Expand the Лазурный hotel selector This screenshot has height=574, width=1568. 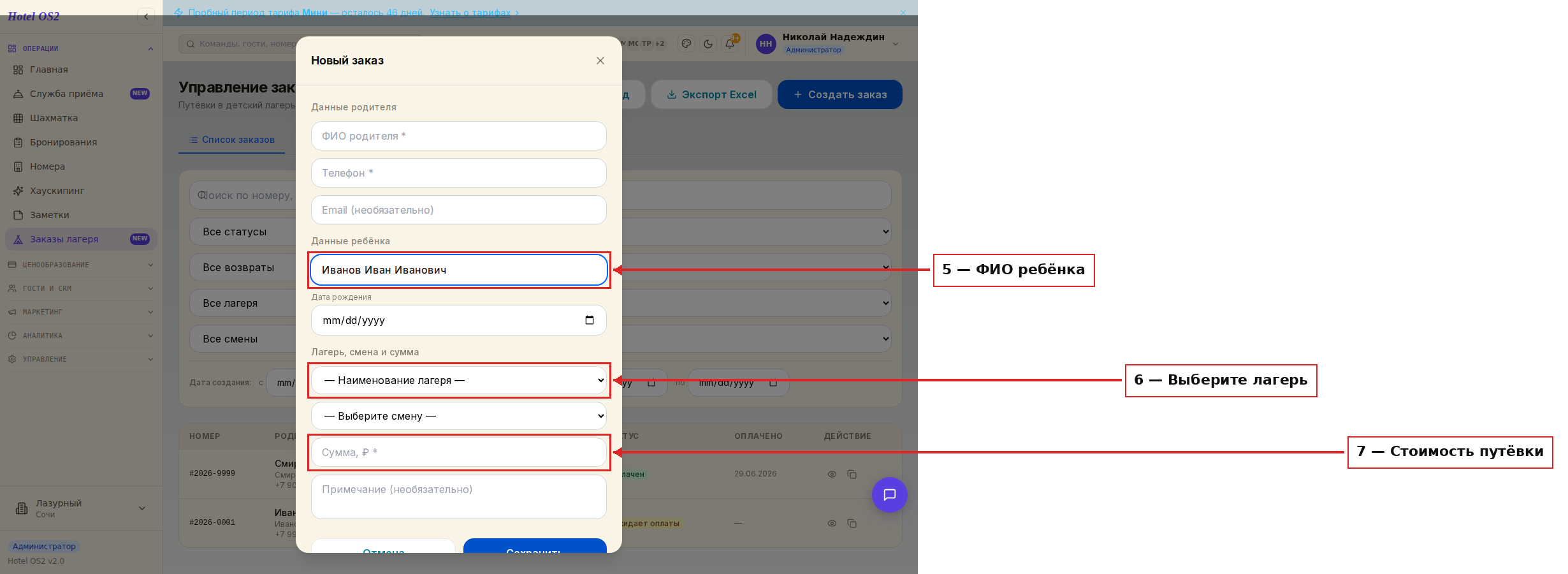click(81, 508)
